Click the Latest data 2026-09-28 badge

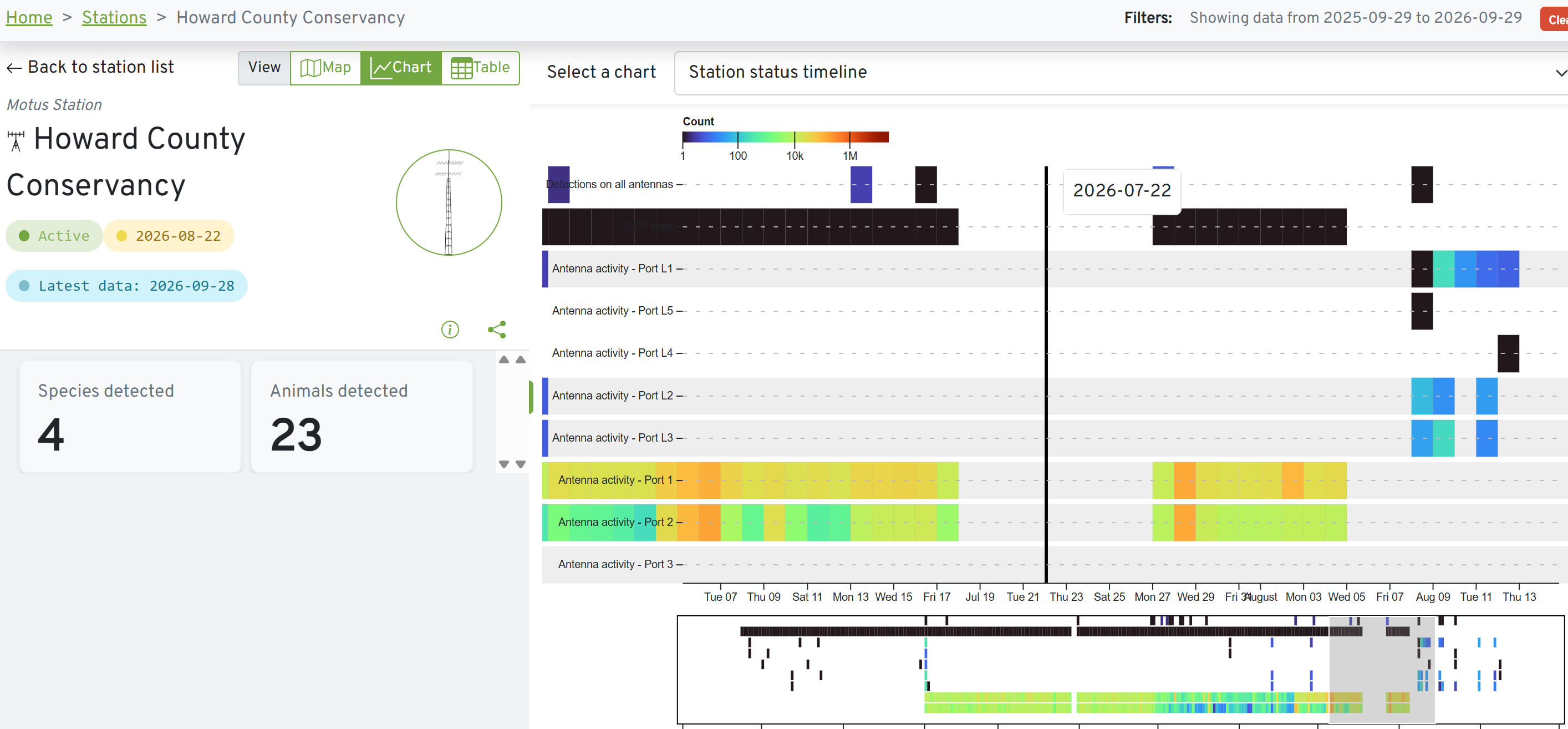coord(126,286)
